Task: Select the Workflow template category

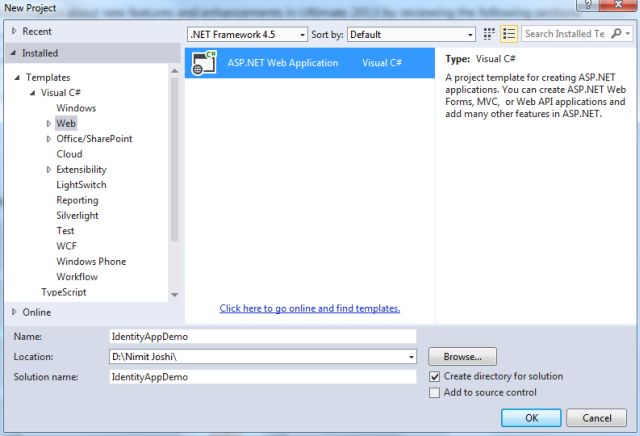Action: (77, 277)
